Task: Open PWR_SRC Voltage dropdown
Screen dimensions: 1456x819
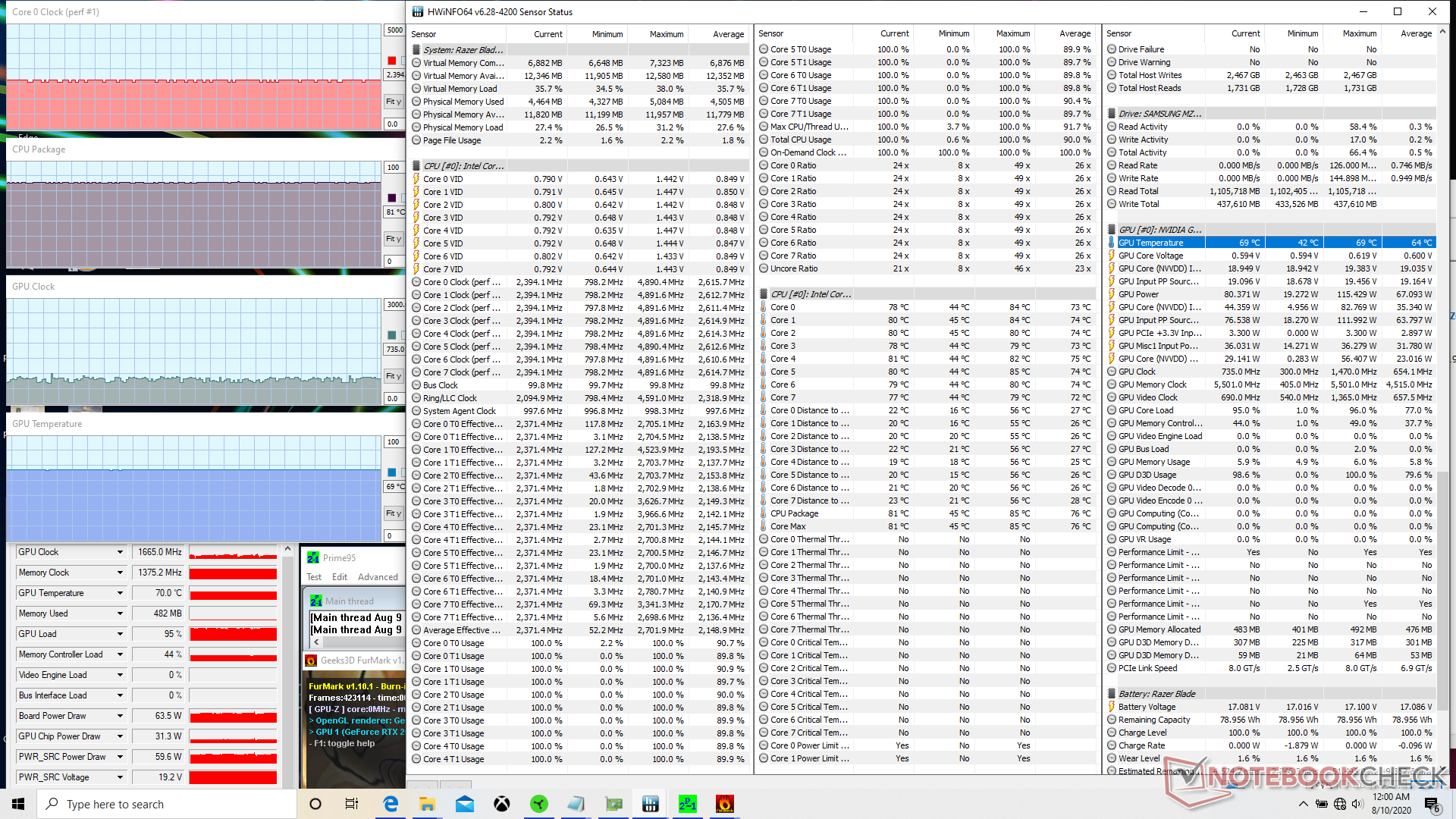Action: pos(120,777)
